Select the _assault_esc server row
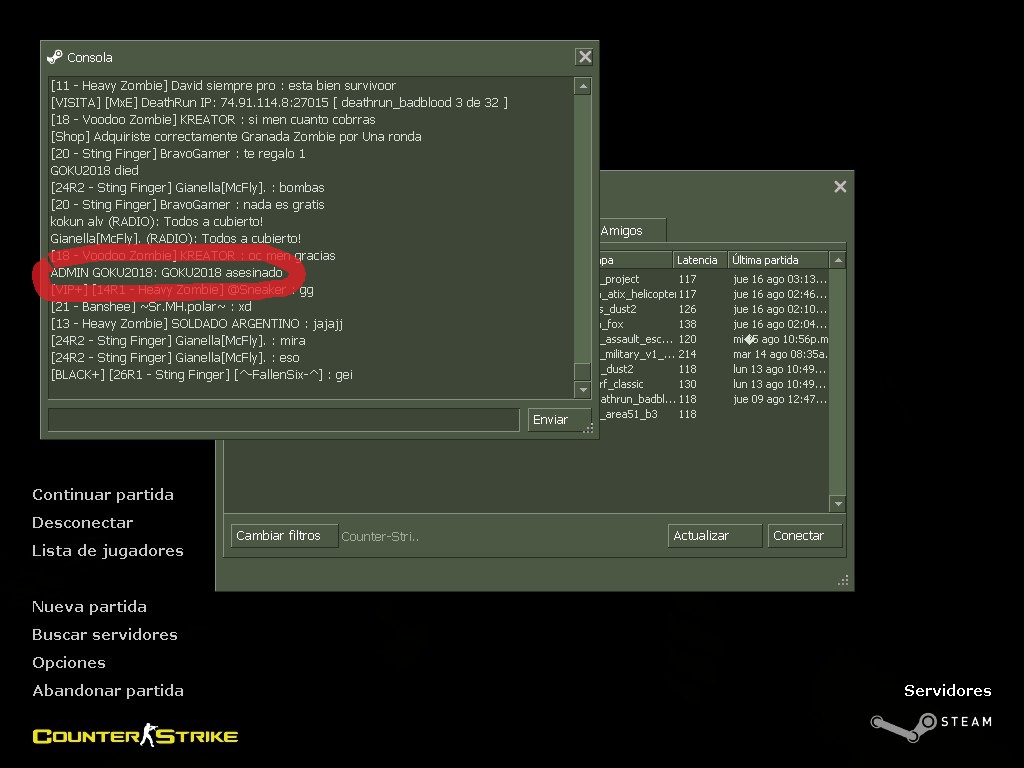The height and width of the screenshot is (768, 1024). [x=714, y=339]
